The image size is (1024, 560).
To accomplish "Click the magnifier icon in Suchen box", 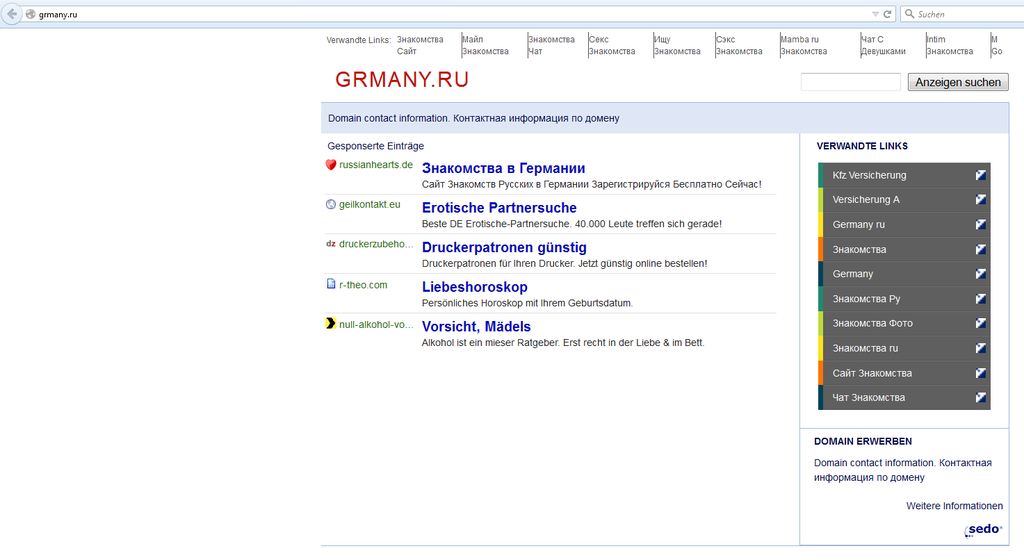I will point(909,14).
